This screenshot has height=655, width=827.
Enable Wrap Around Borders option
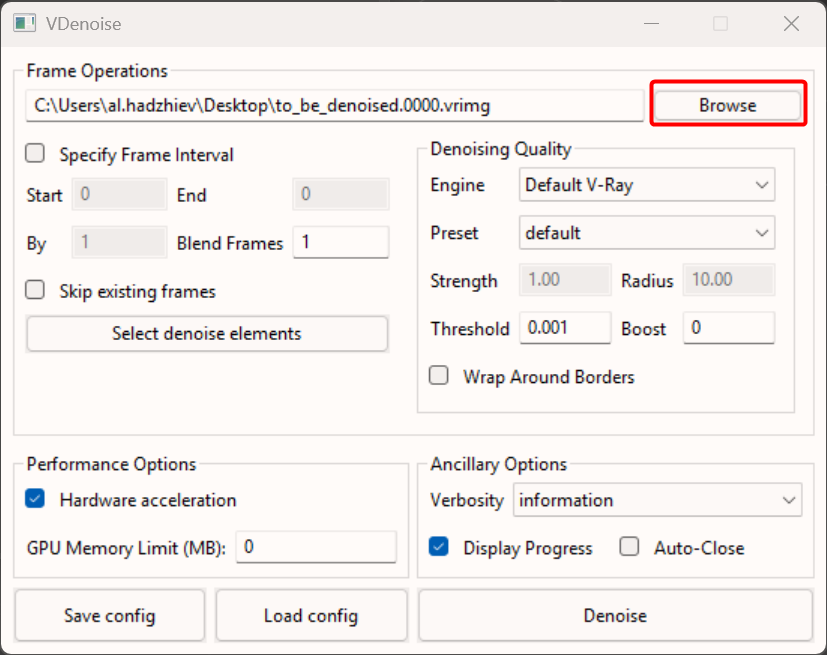pos(439,377)
